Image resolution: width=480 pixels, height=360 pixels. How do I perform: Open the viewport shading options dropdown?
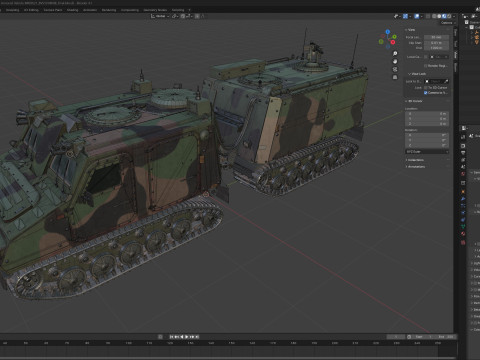click(x=454, y=16)
